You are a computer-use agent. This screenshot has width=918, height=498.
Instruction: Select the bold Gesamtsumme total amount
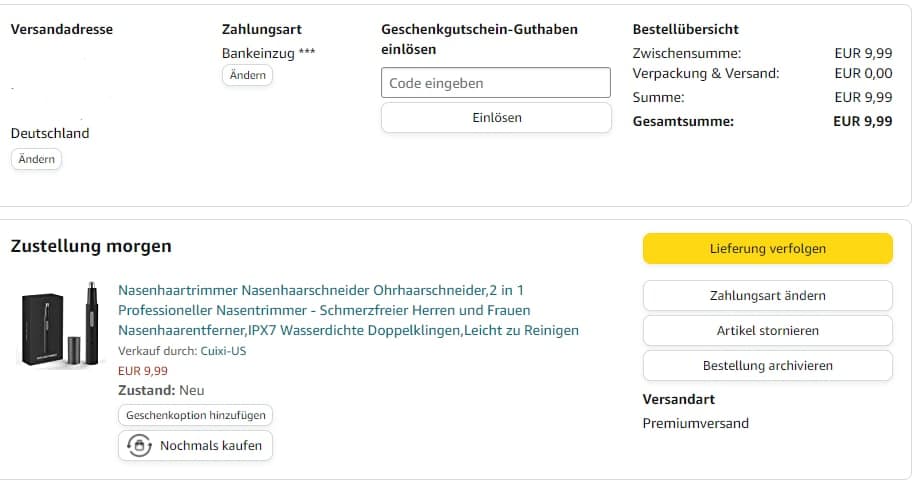click(x=862, y=121)
